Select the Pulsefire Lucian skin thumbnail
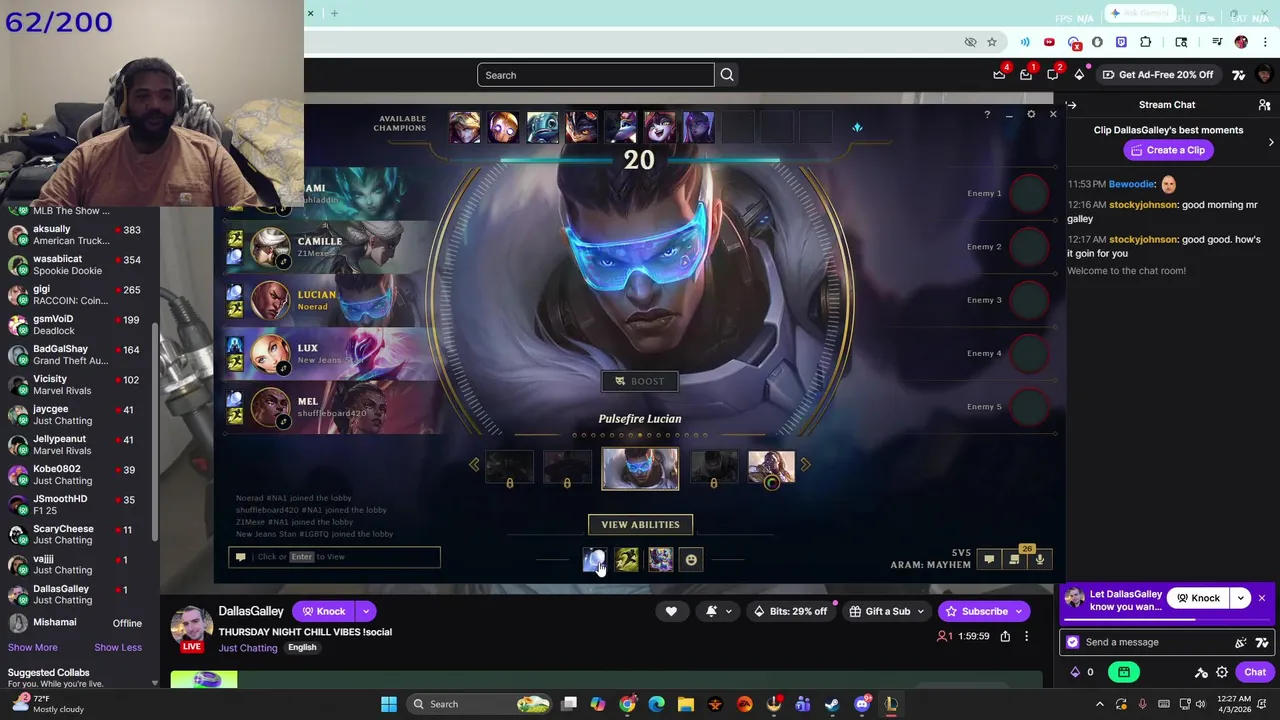Viewport: 1280px width, 720px height. coord(640,469)
